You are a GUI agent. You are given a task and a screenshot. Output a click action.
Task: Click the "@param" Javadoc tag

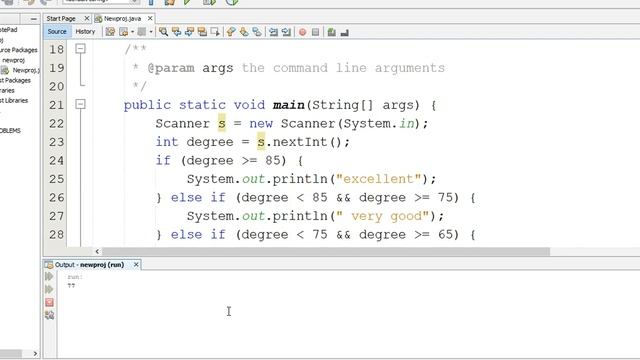click(x=171, y=68)
